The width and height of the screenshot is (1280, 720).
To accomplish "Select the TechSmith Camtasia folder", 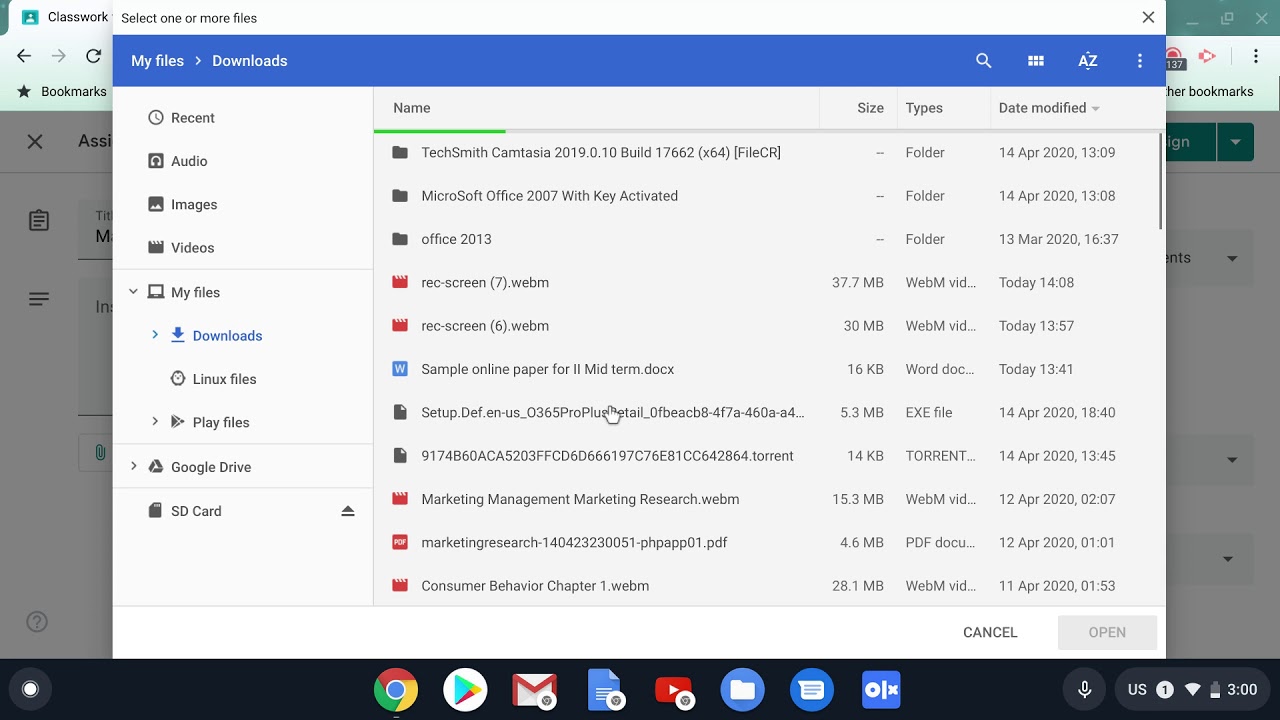I will point(767,153).
